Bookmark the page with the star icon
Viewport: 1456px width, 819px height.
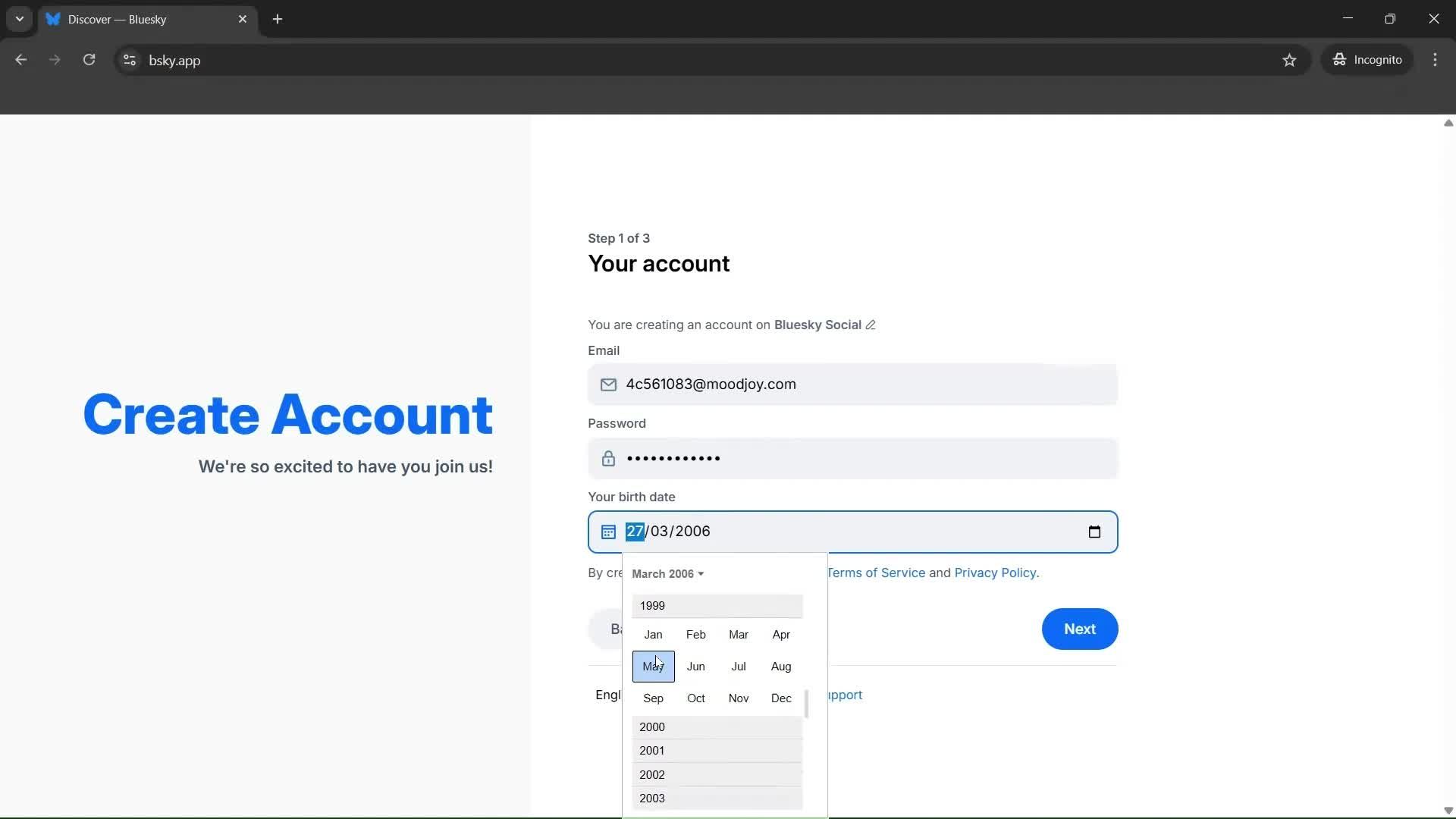tap(1290, 60)
